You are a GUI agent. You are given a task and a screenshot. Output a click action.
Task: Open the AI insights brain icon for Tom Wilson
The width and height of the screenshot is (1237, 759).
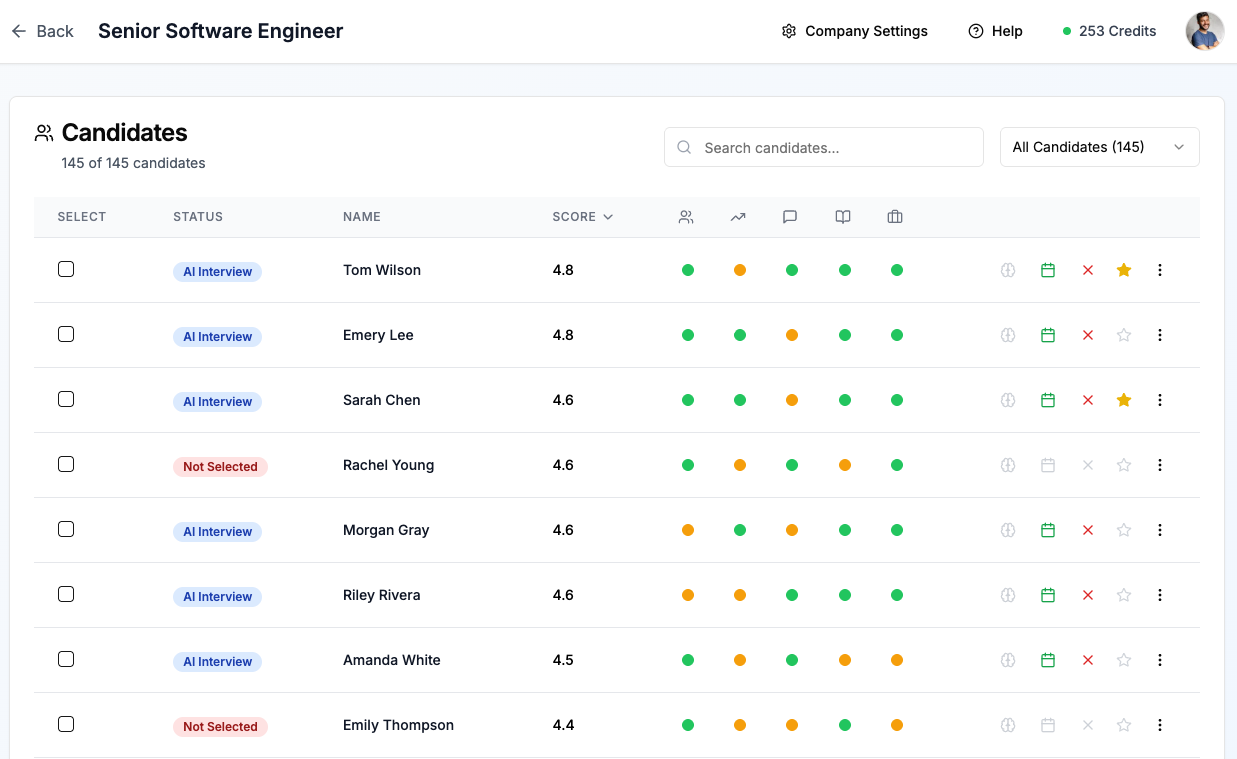1007,270
